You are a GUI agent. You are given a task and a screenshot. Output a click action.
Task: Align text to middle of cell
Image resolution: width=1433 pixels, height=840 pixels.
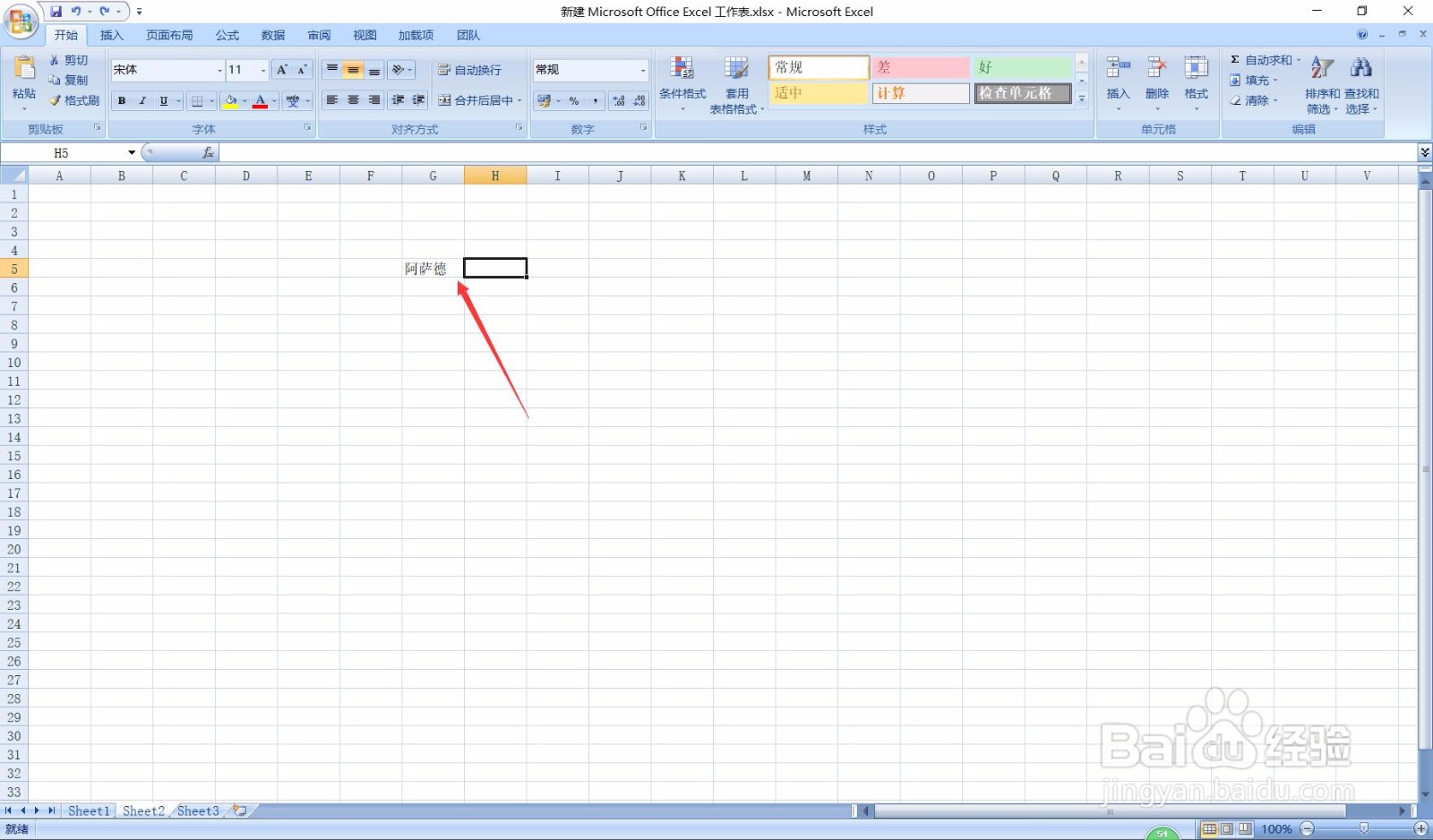[x=353, y=70]
